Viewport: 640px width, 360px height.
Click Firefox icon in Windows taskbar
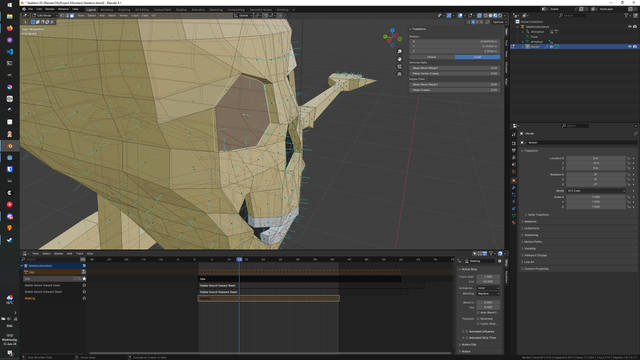click(9, 28)
